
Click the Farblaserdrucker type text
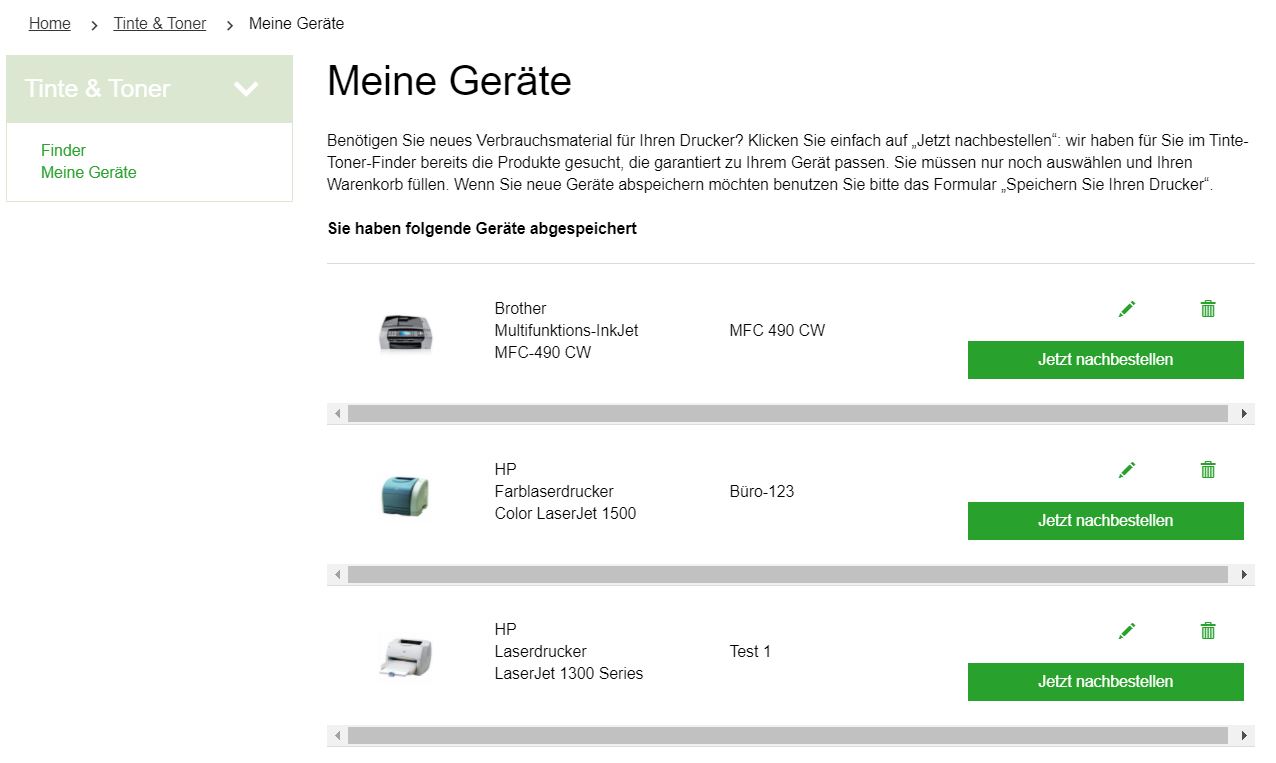pyautogui.click(x=554, y=492)
